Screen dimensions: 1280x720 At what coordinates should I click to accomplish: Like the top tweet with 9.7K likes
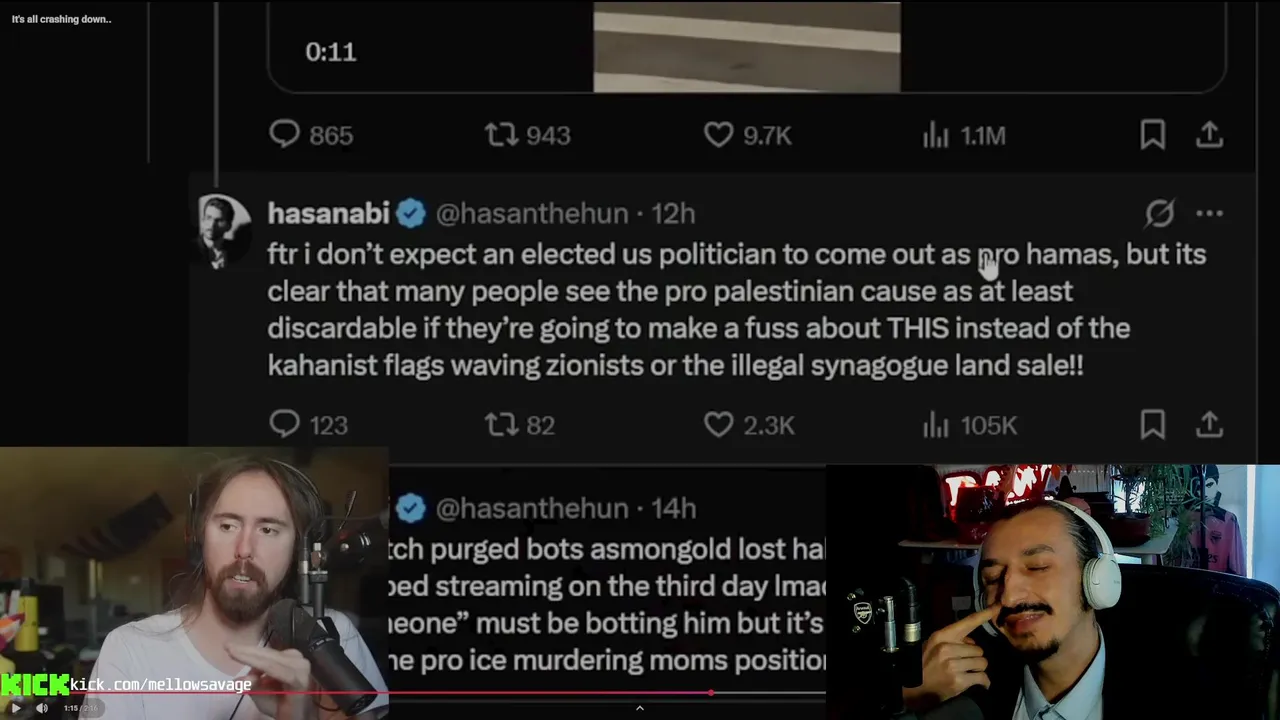(x=718, y=134)
